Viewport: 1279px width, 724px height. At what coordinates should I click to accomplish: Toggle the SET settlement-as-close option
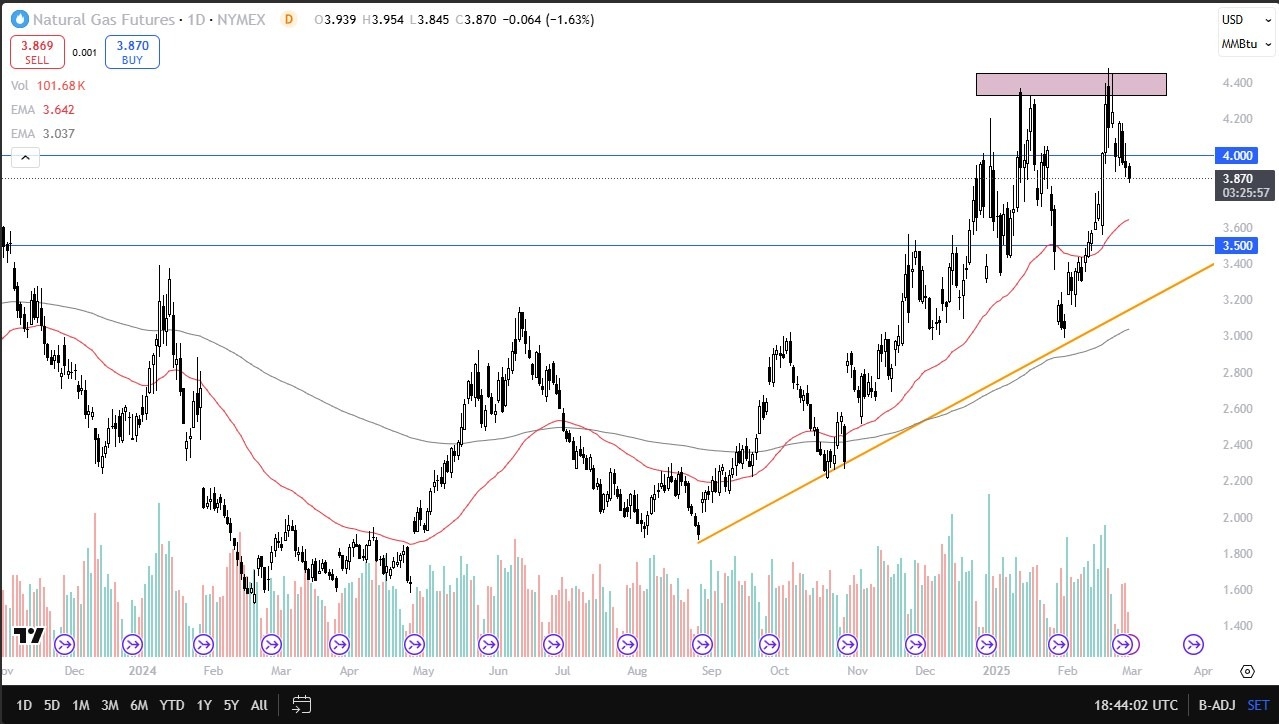pyautogui.click(x=1256, y=705)
